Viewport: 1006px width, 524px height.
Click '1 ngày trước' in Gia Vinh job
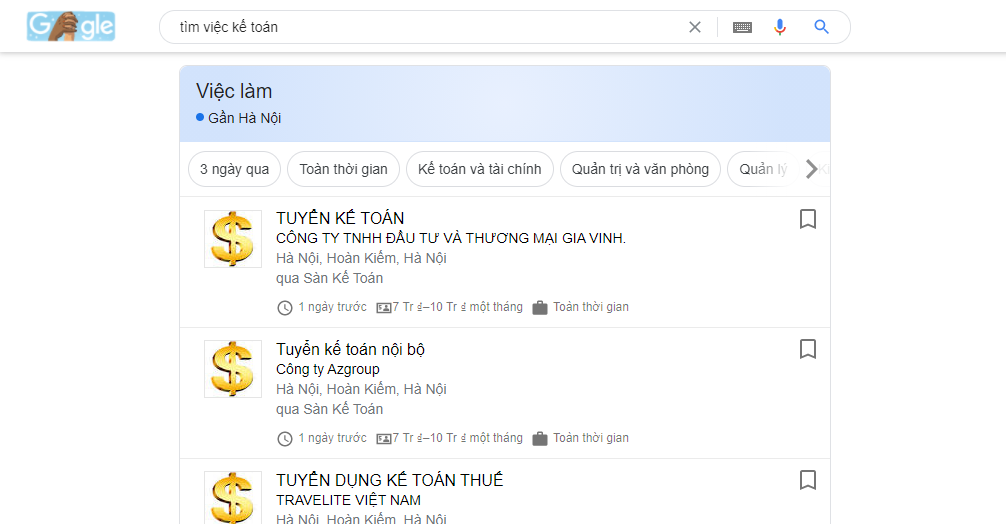[x=332, y=307]
